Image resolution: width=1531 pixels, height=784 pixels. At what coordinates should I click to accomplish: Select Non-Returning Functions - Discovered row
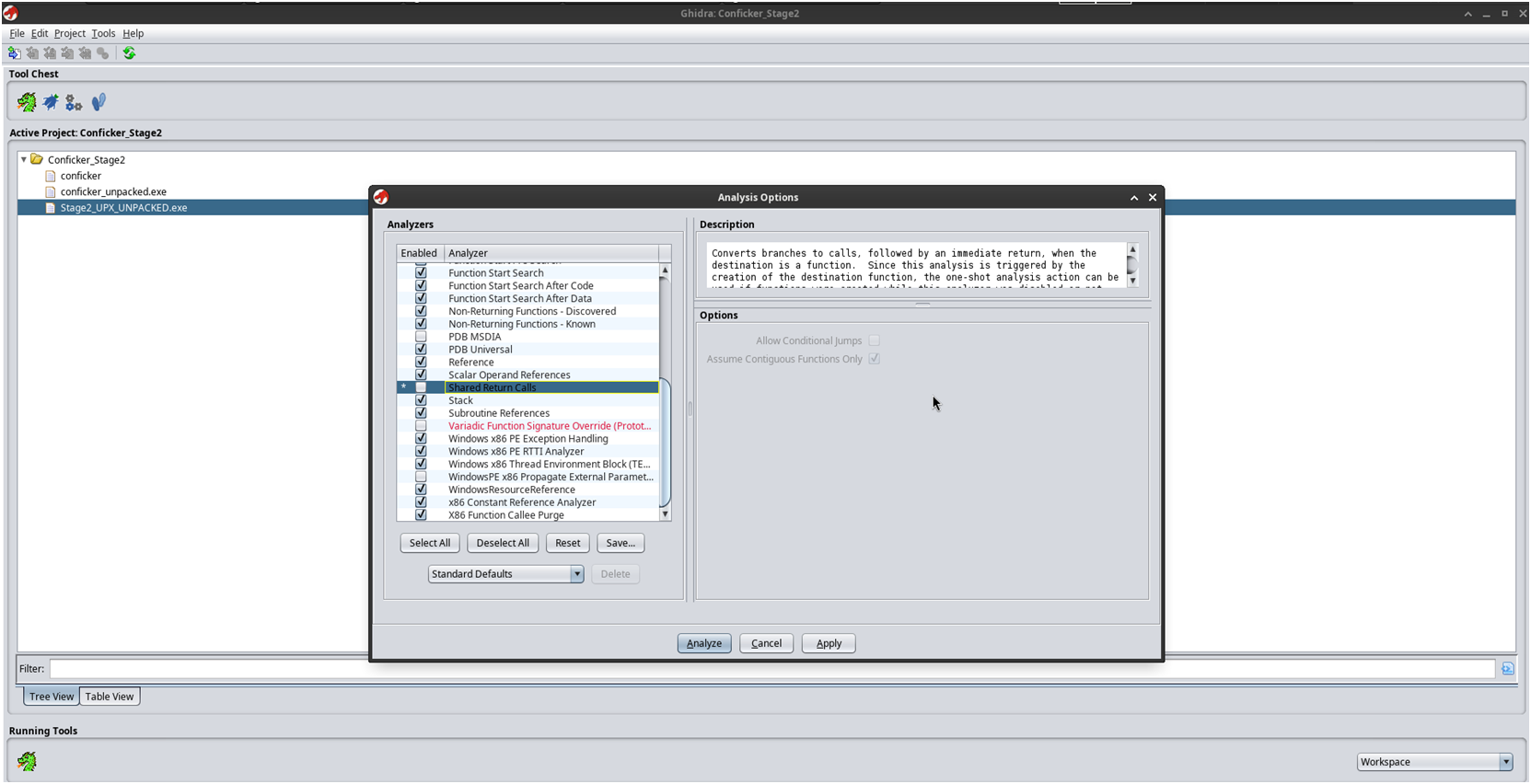pos(528,311)
